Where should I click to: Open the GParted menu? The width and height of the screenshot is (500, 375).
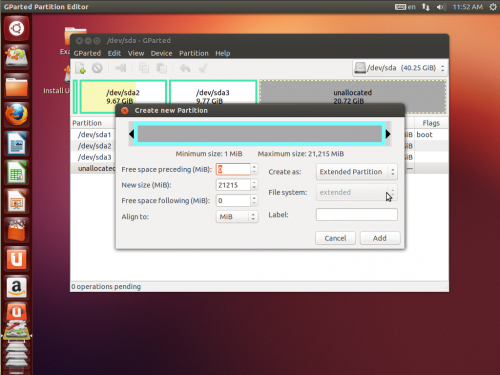coord(87,53)
